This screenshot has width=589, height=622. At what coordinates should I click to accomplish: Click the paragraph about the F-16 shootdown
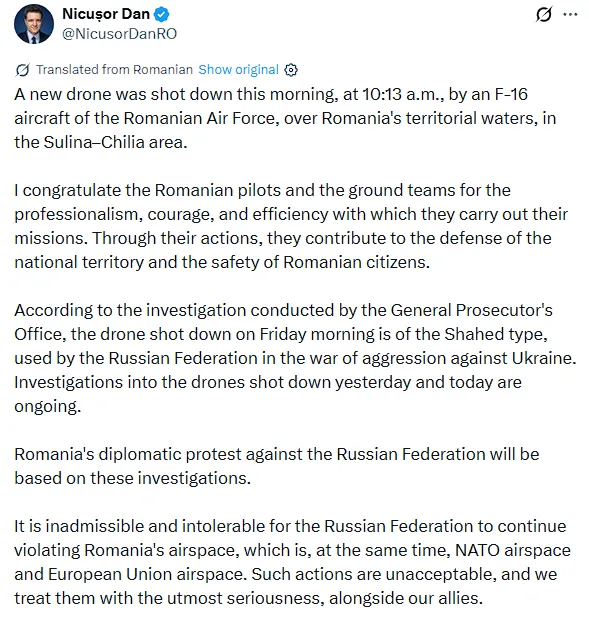[x=285, y=118]
